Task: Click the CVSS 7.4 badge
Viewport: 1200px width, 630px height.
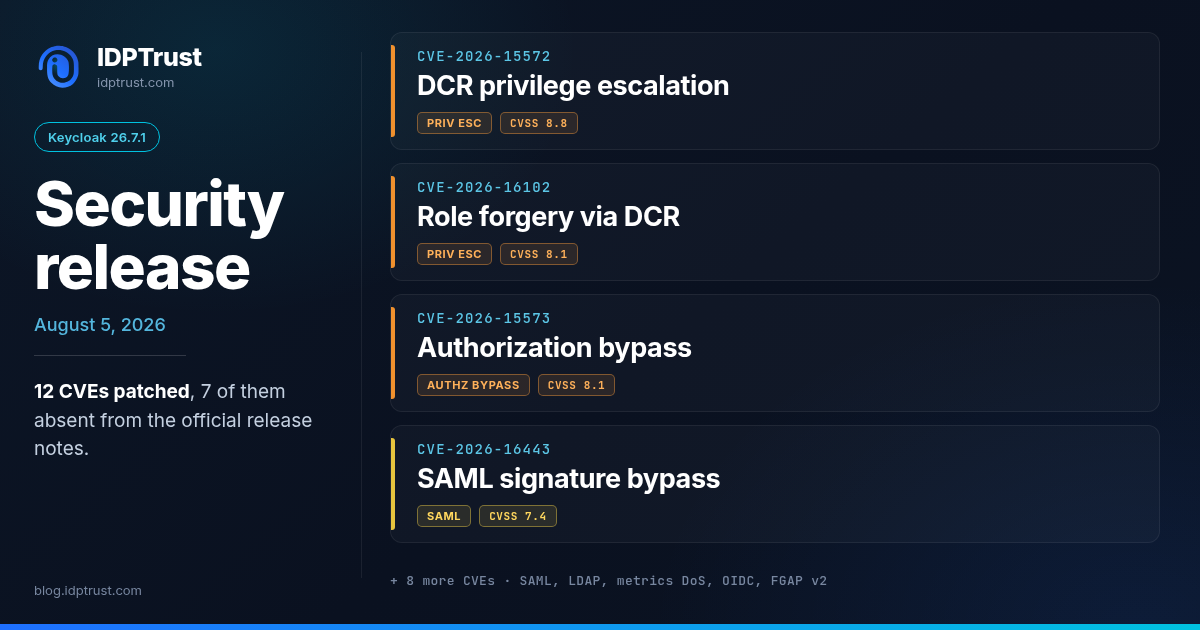Action: click(x=518, y=516)
